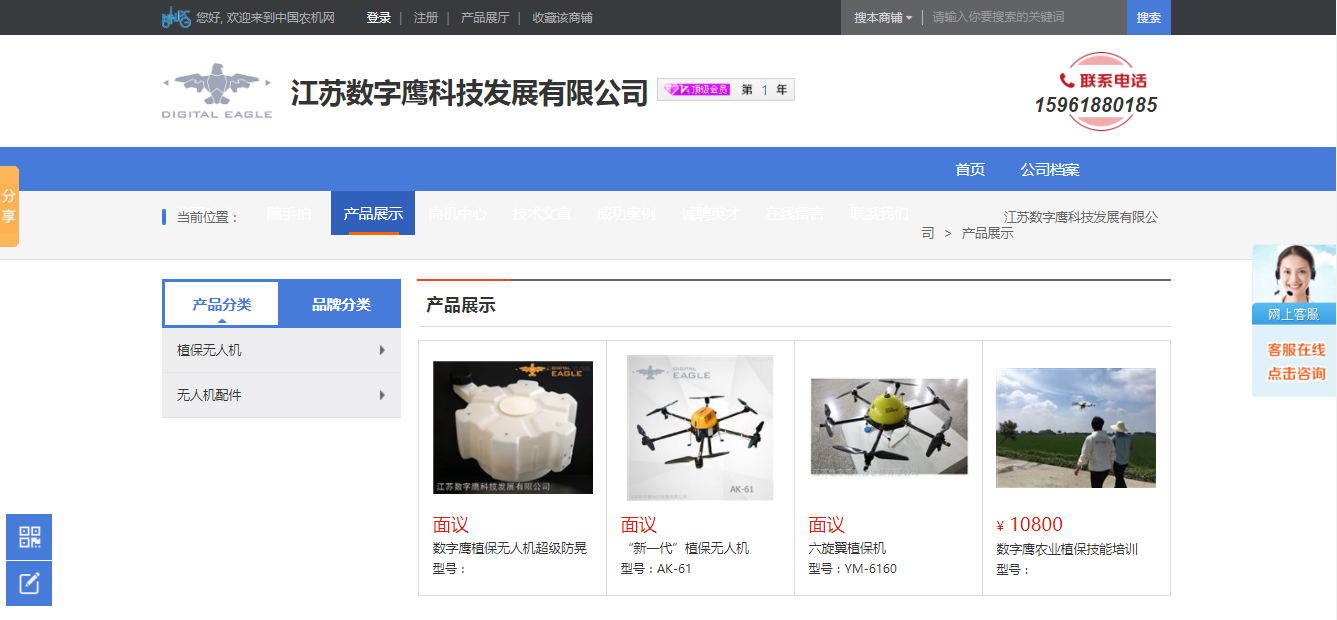The height and width of the screenshot is (620, 1337).
Task: Open the 联系我们 nav item
Action: click(x=880, y=213)
